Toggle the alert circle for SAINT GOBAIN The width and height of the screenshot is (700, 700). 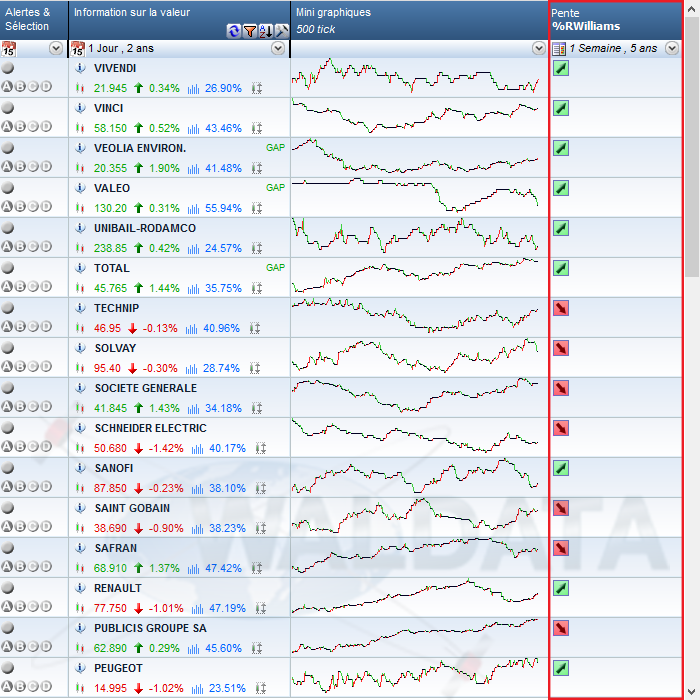click(x=8, y=508)
